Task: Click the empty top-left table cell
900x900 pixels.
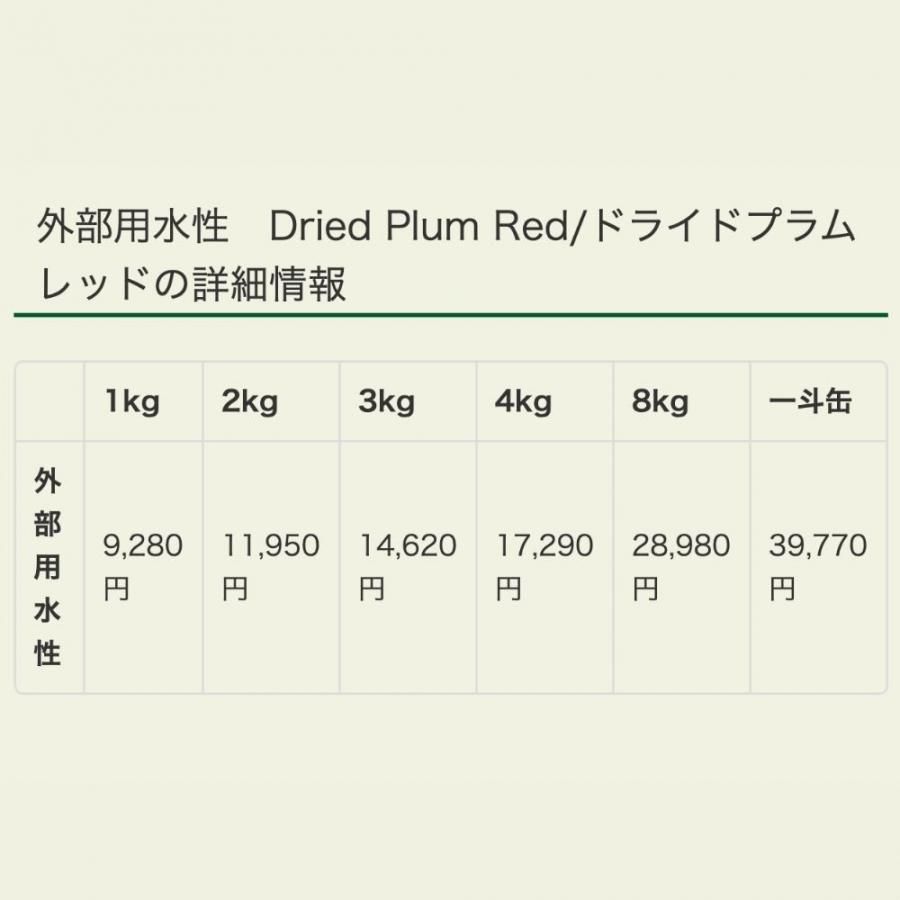Action: coord(50,401)
